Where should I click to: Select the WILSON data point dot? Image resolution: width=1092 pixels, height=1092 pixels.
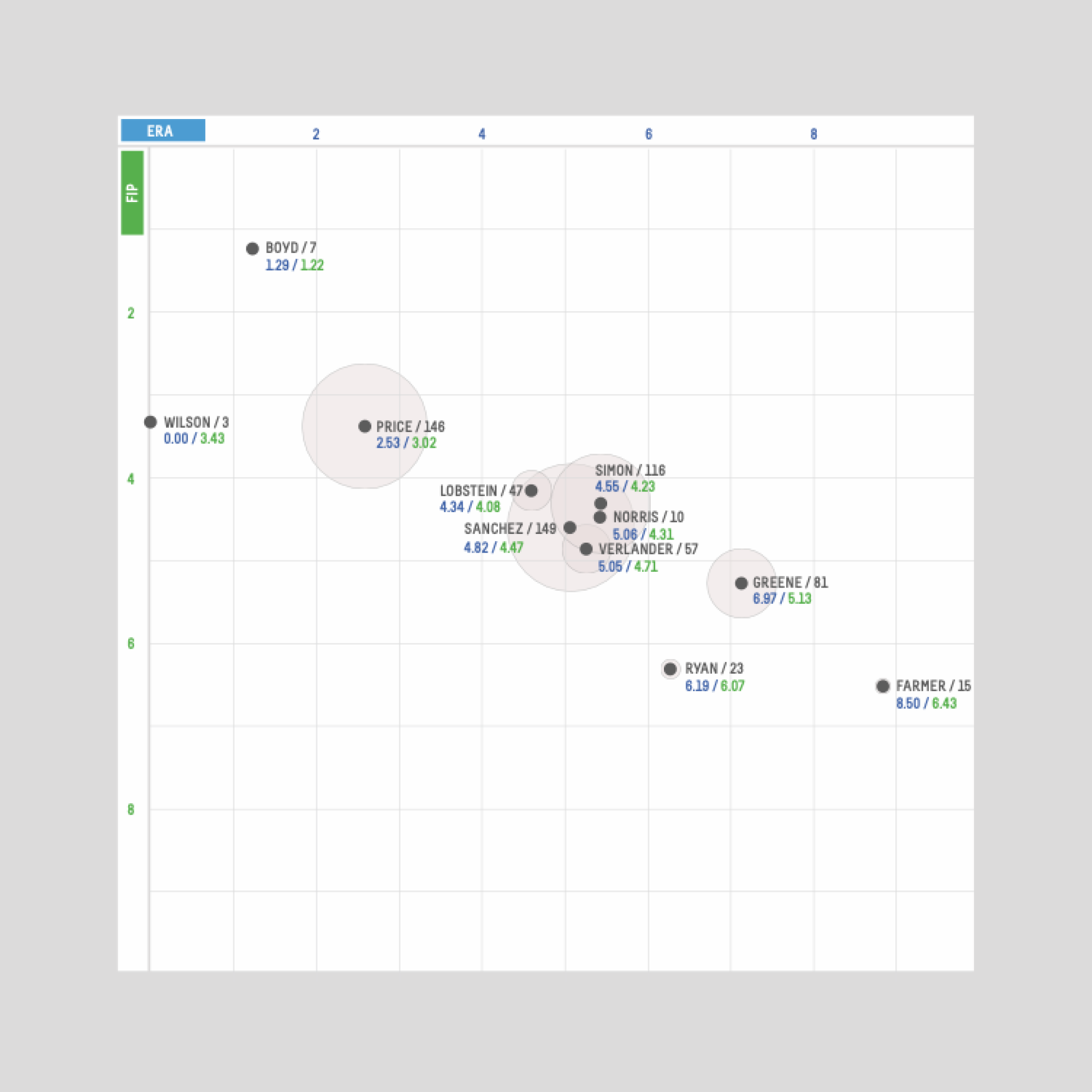point(150,422)
